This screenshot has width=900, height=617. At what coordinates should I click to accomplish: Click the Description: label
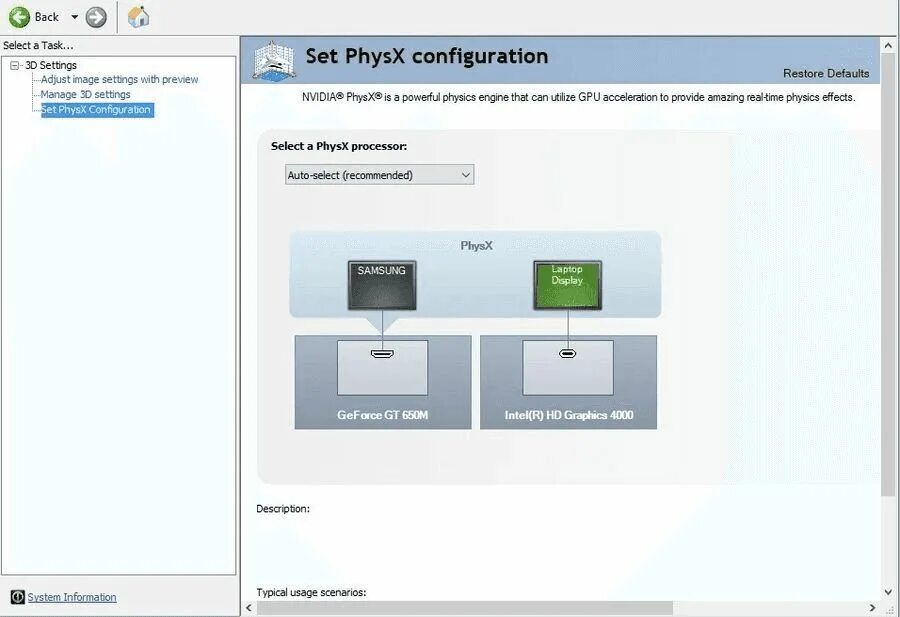[x=283, y=509]
